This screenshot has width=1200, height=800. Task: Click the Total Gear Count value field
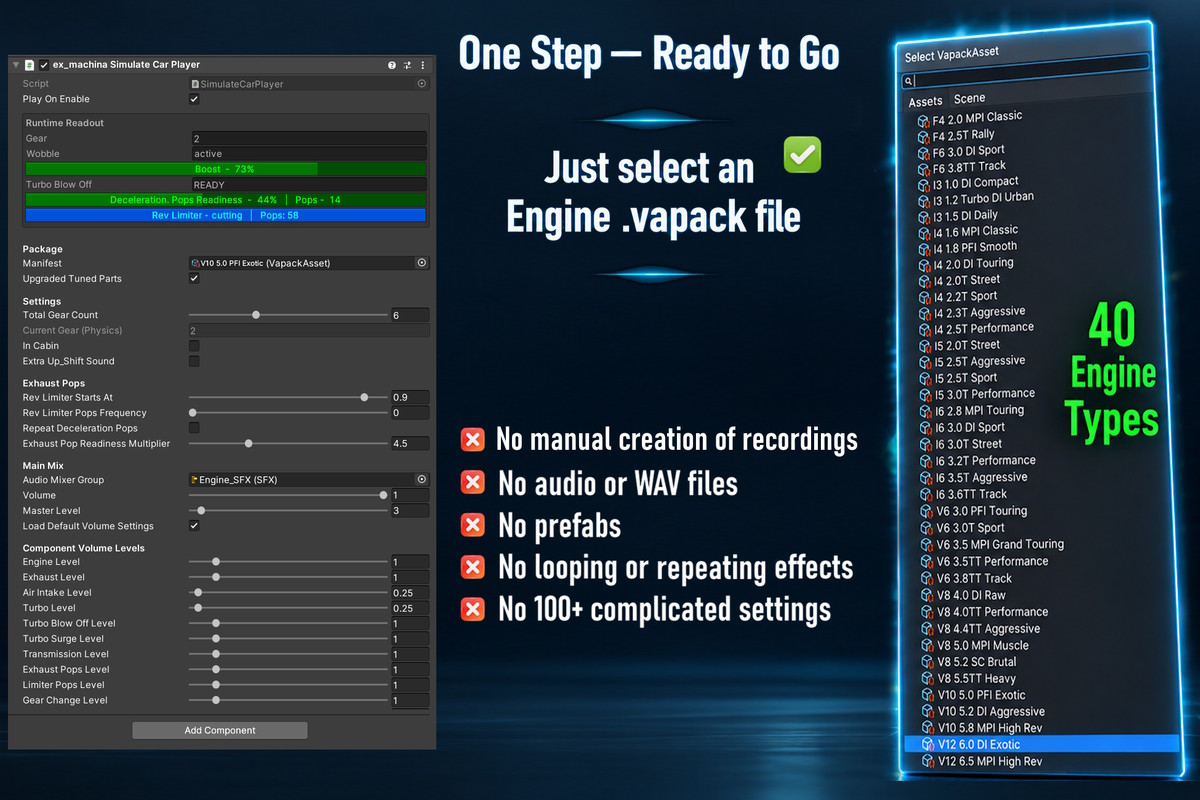click(410, 315)
